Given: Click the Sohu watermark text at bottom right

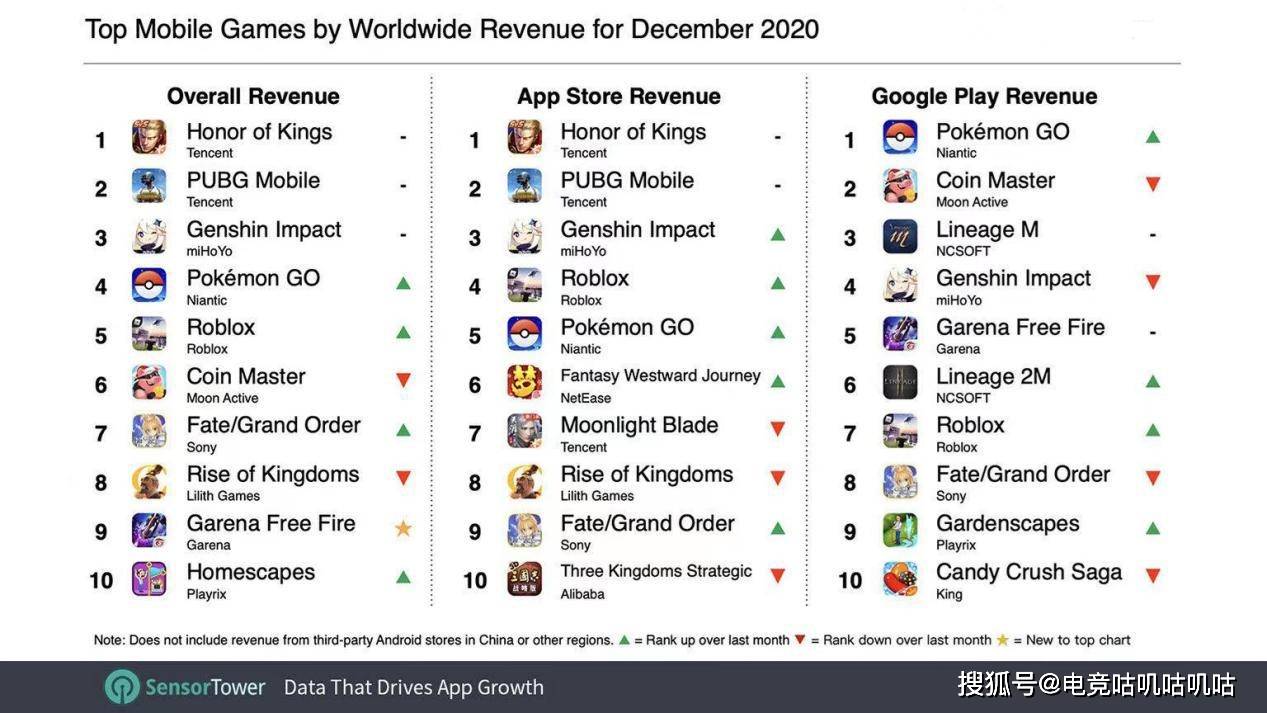Looking at the screenshot, I should pyautogui.click(x=1096, y=685).
